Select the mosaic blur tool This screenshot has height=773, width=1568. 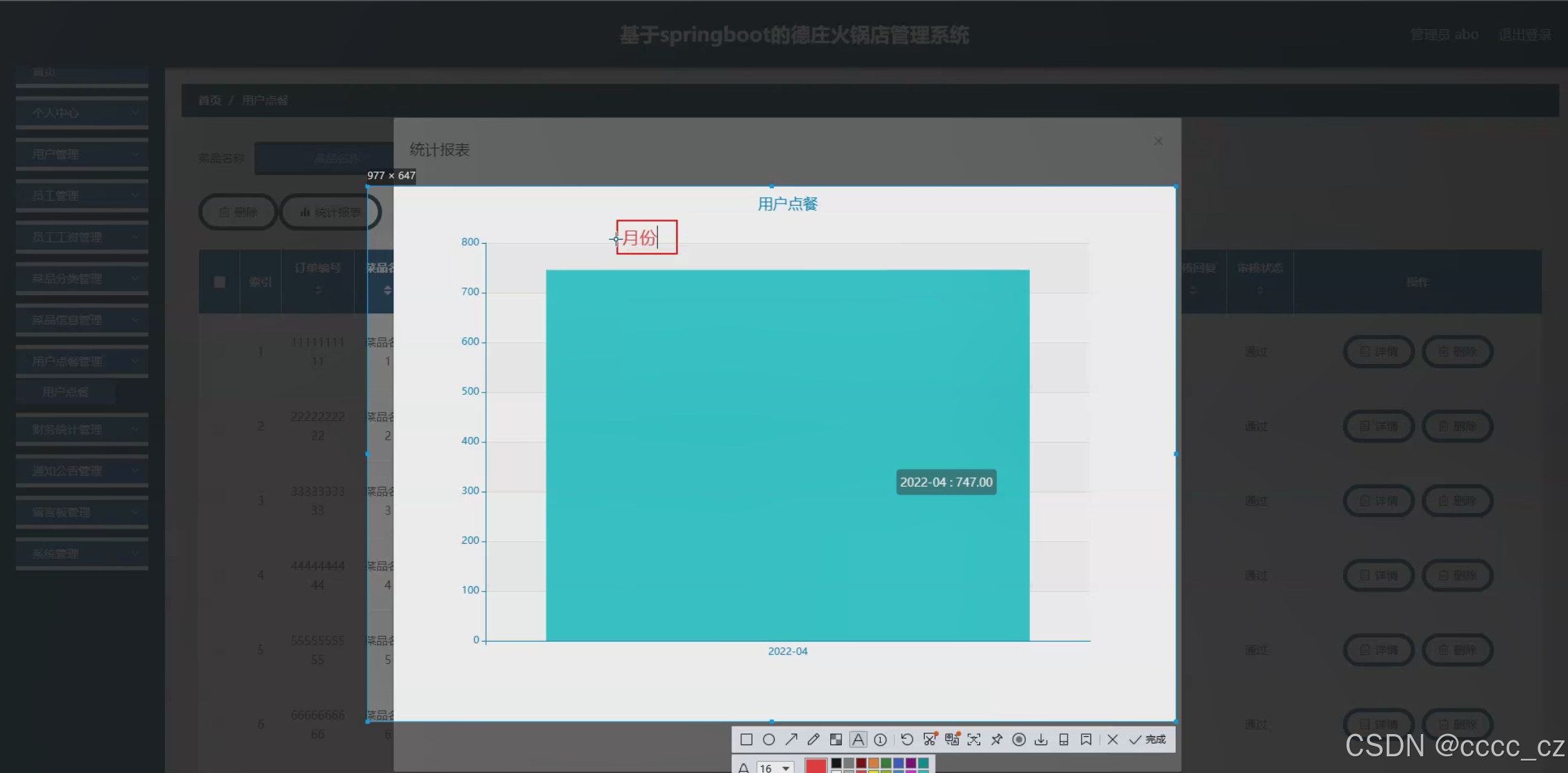pos(836,740)
